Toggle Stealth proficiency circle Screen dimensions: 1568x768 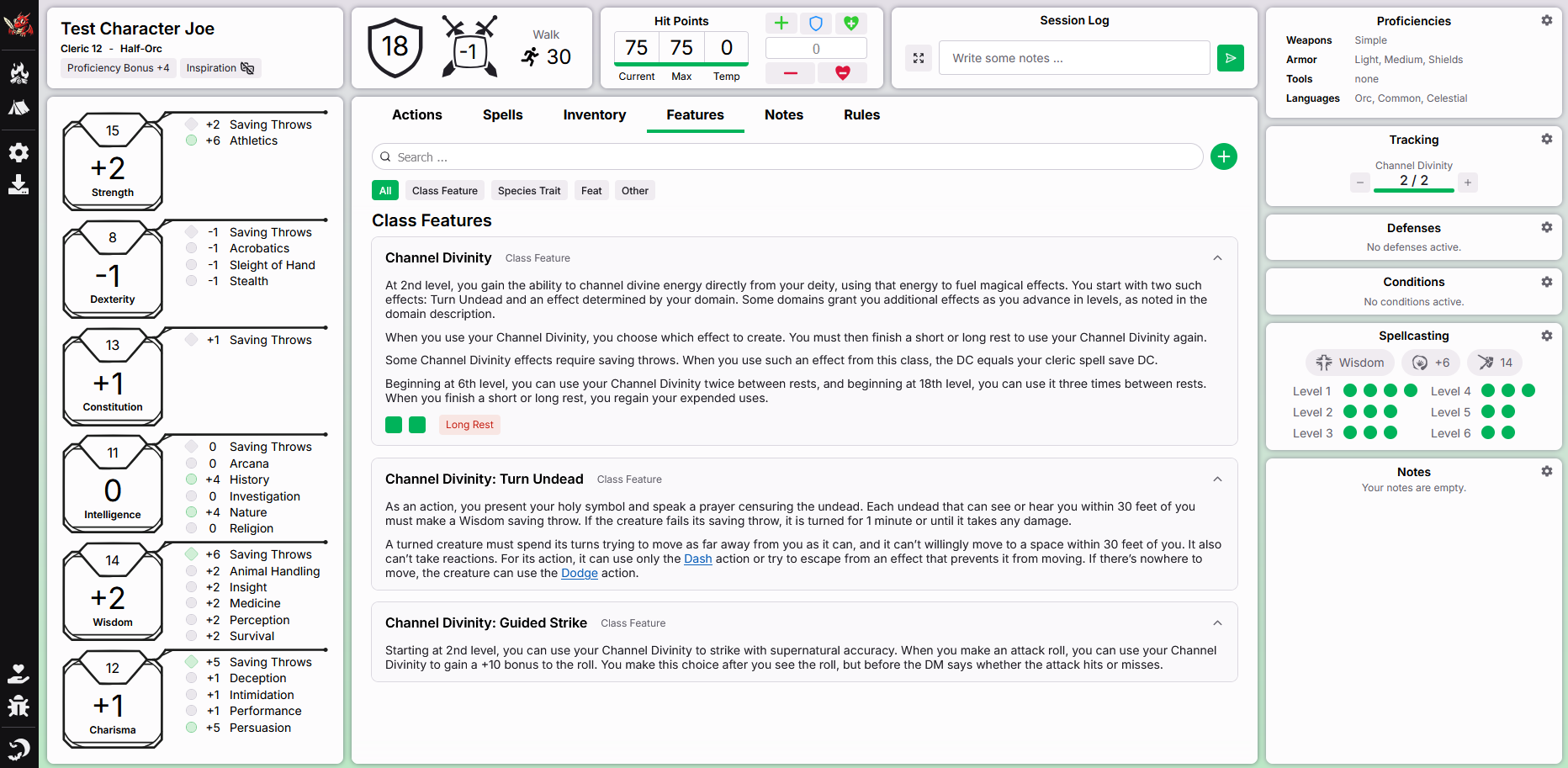pos(192,281)
